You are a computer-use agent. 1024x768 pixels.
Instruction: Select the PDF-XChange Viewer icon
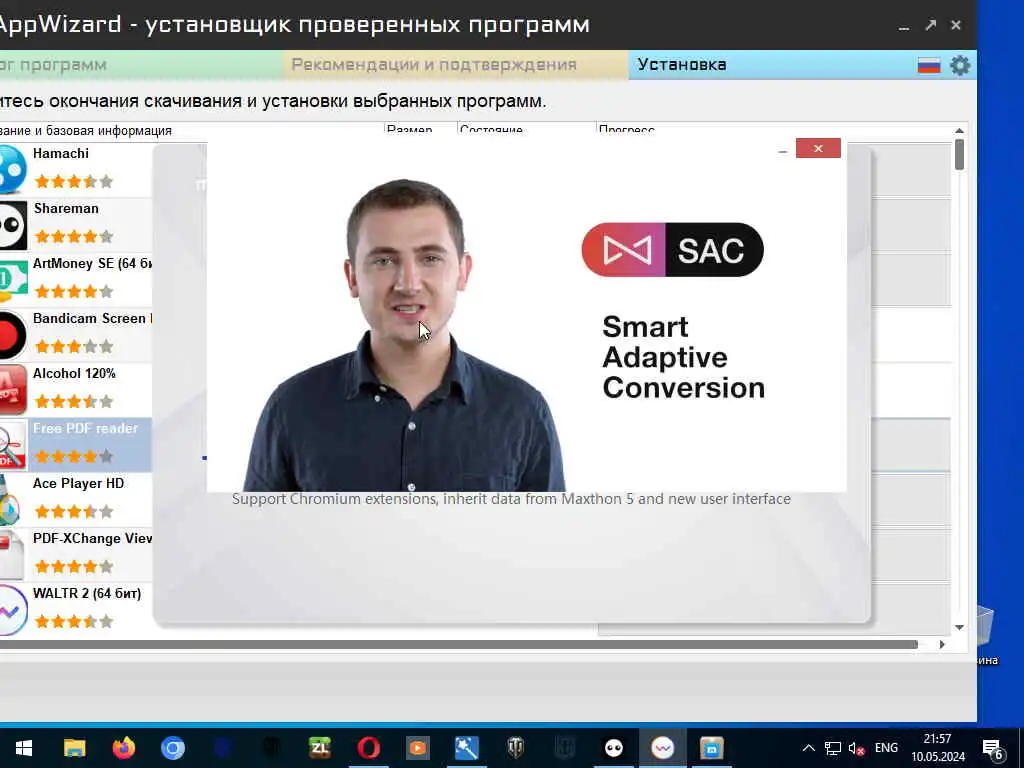click(x=12, y=555)
